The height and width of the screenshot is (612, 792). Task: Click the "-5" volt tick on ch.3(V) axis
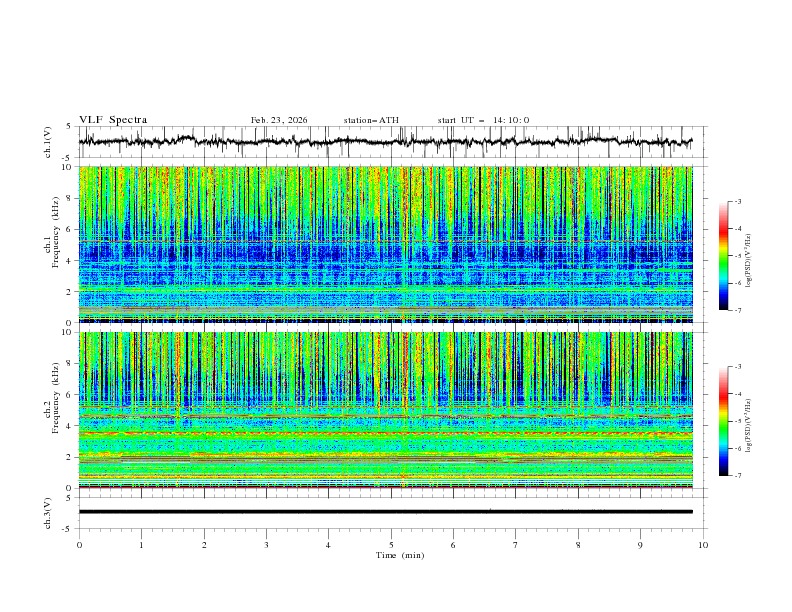click(x=68, y=529)
